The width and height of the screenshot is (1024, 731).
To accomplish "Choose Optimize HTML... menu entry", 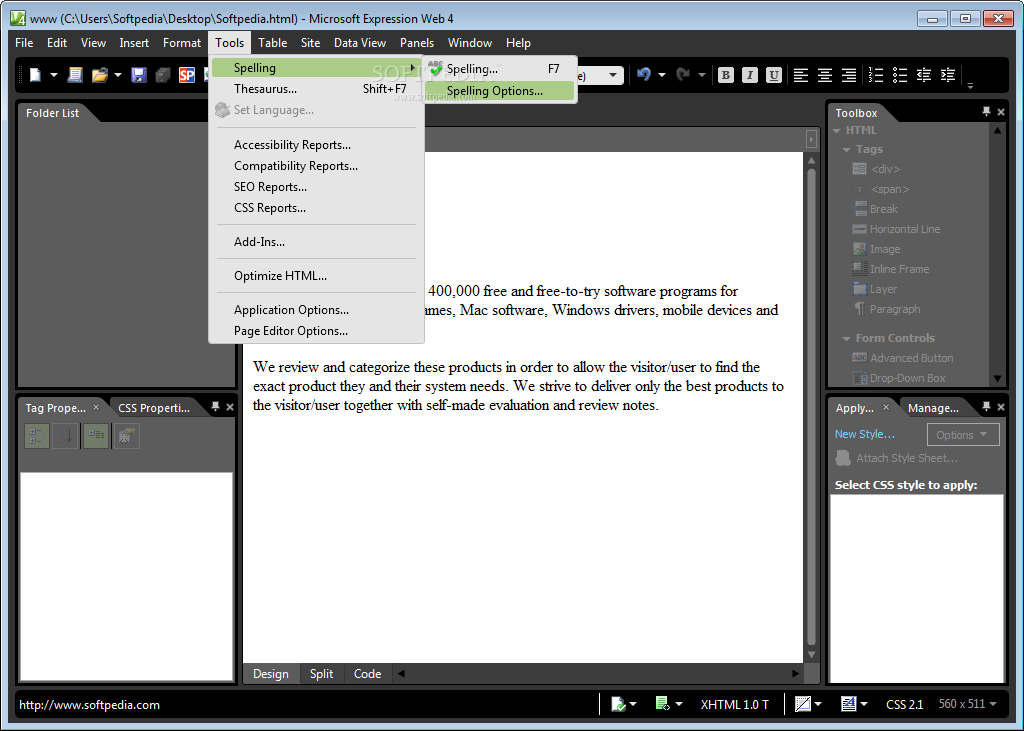I will [x=317, y=276].
